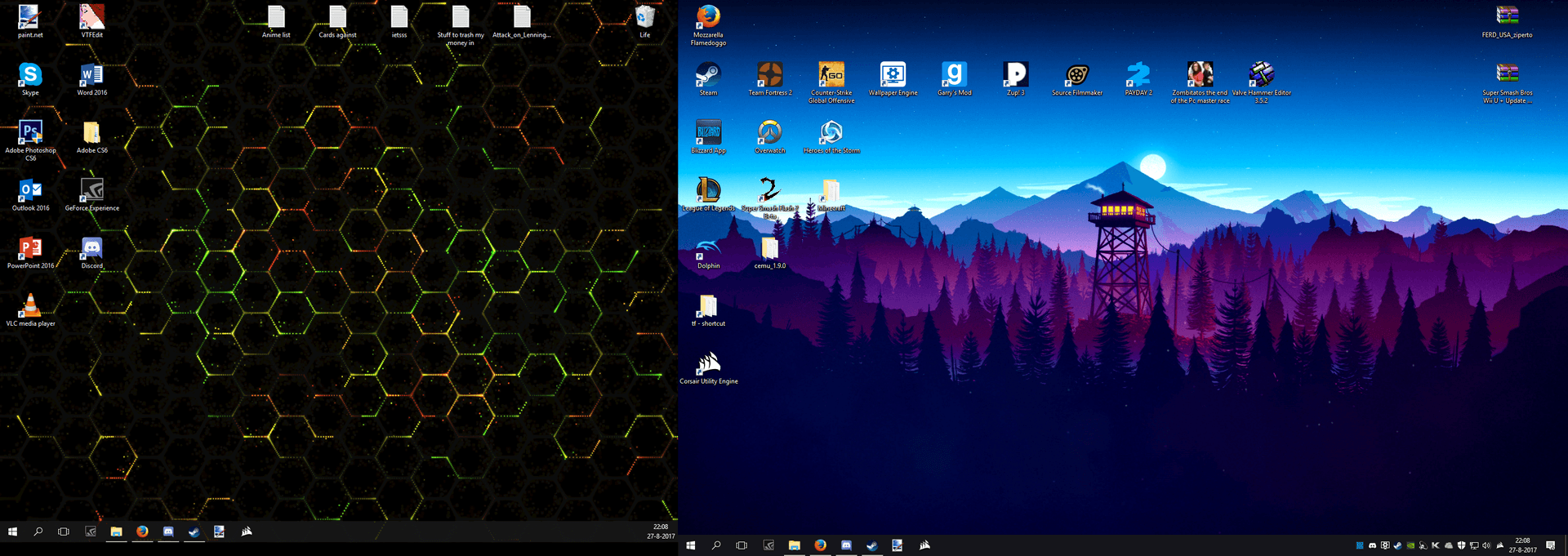Launch PAYDAY 2 from the desktop

coord(1138,76)
